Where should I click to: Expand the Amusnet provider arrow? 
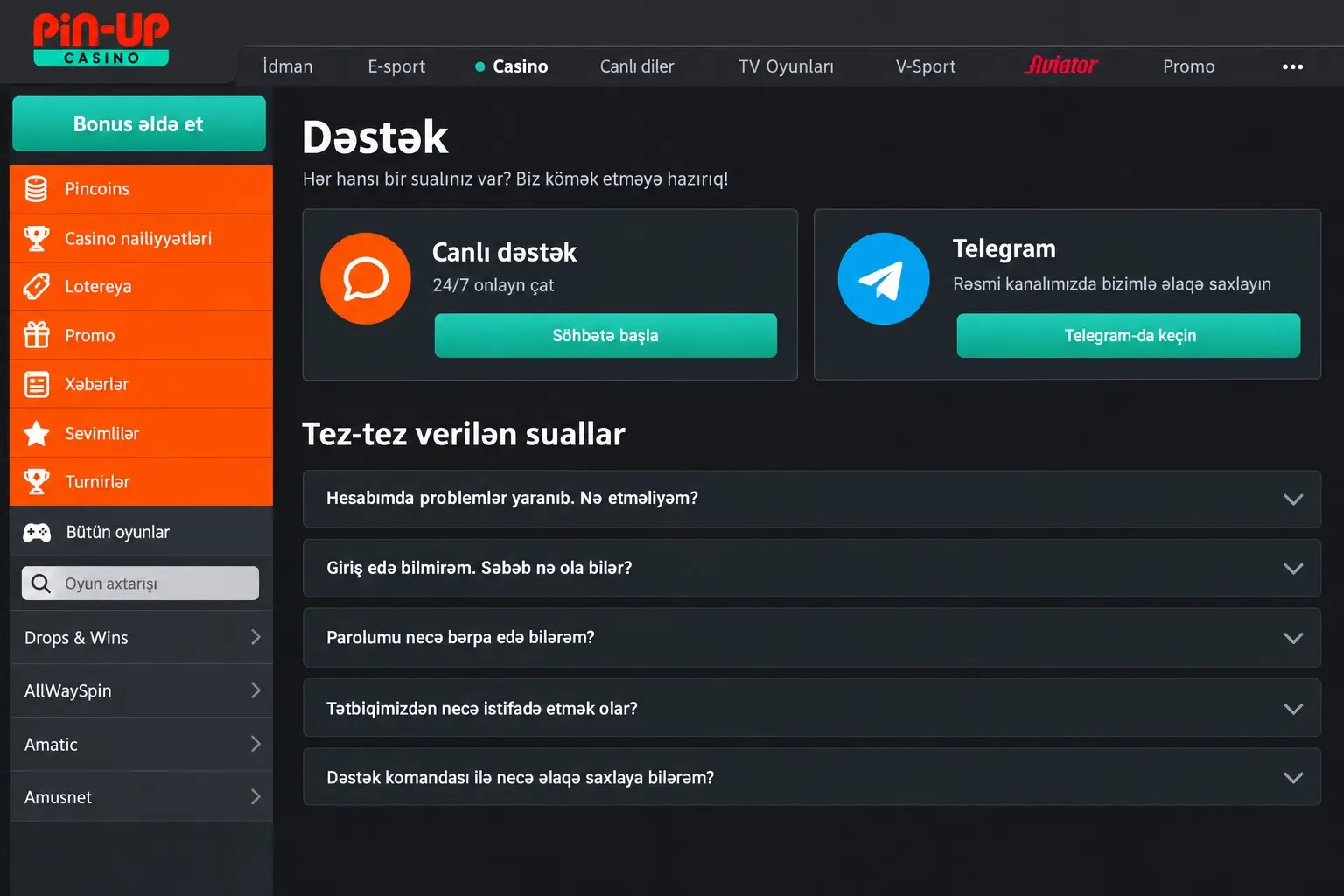coord(255,796)
